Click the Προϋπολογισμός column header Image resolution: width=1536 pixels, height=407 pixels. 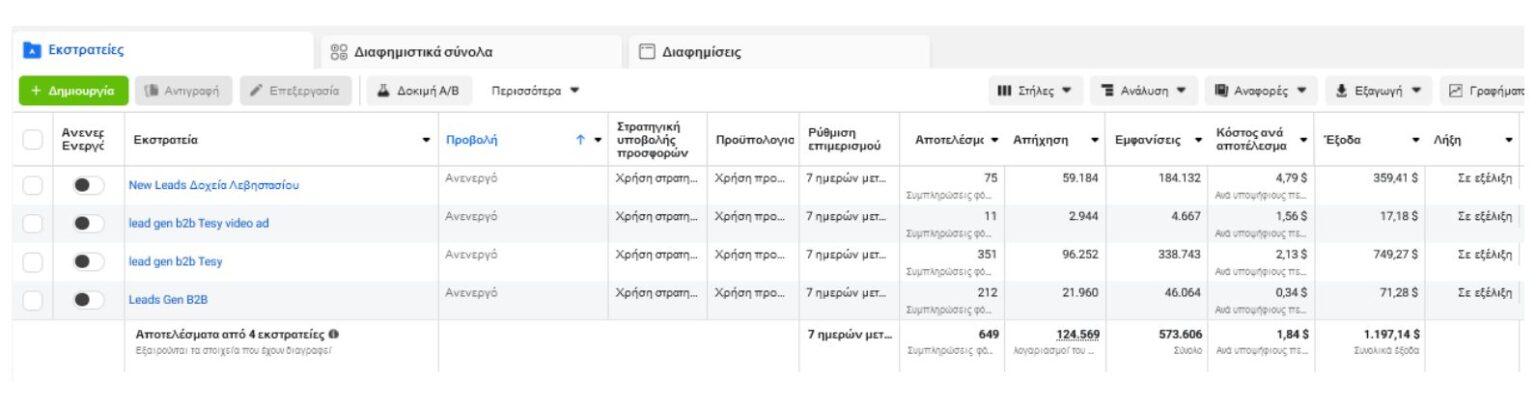(x=754, y=141)
